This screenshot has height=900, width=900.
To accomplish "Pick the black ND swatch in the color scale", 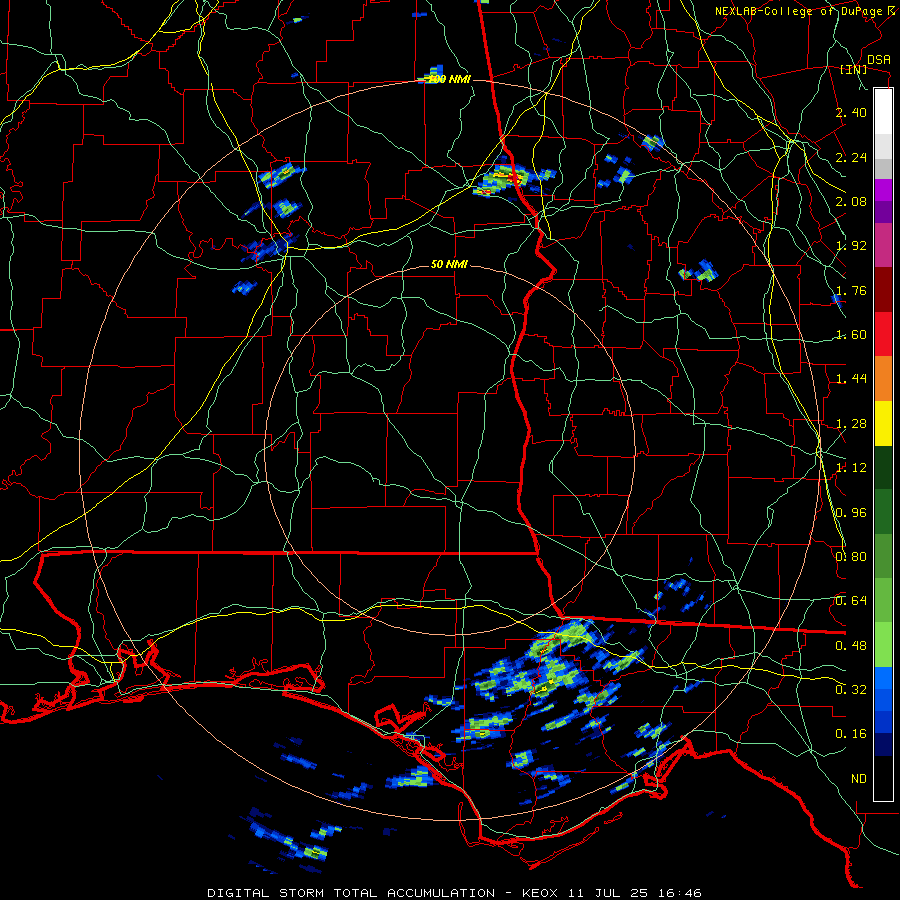I will click(x=883, y=779).
